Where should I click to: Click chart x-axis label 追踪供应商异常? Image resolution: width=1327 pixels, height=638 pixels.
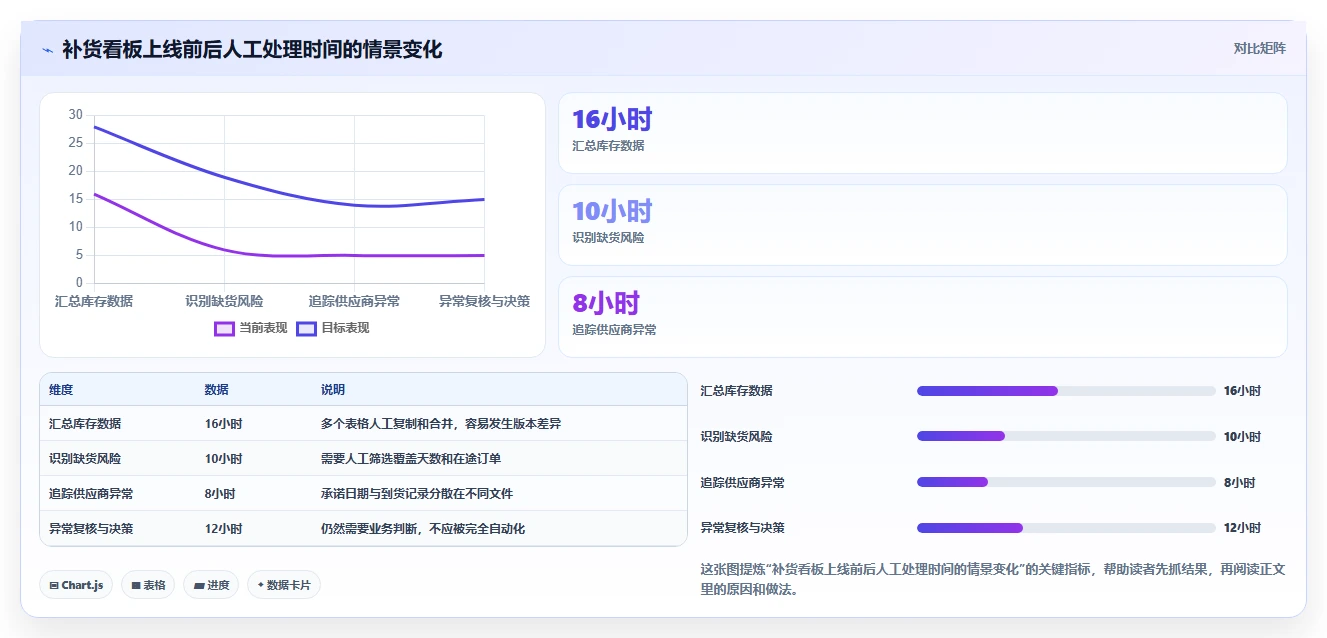pyautogui.click(x=355, y=301)
